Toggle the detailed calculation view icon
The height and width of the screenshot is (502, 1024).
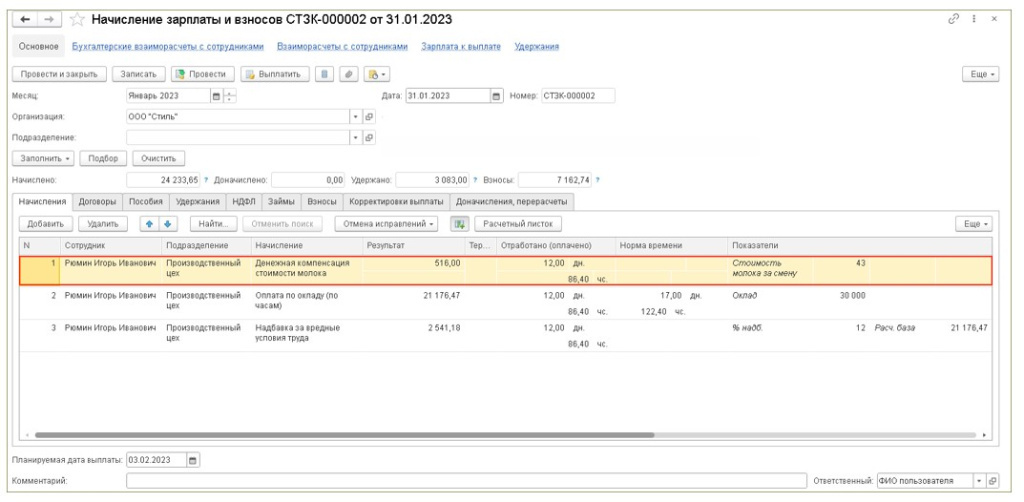point(459,224)
